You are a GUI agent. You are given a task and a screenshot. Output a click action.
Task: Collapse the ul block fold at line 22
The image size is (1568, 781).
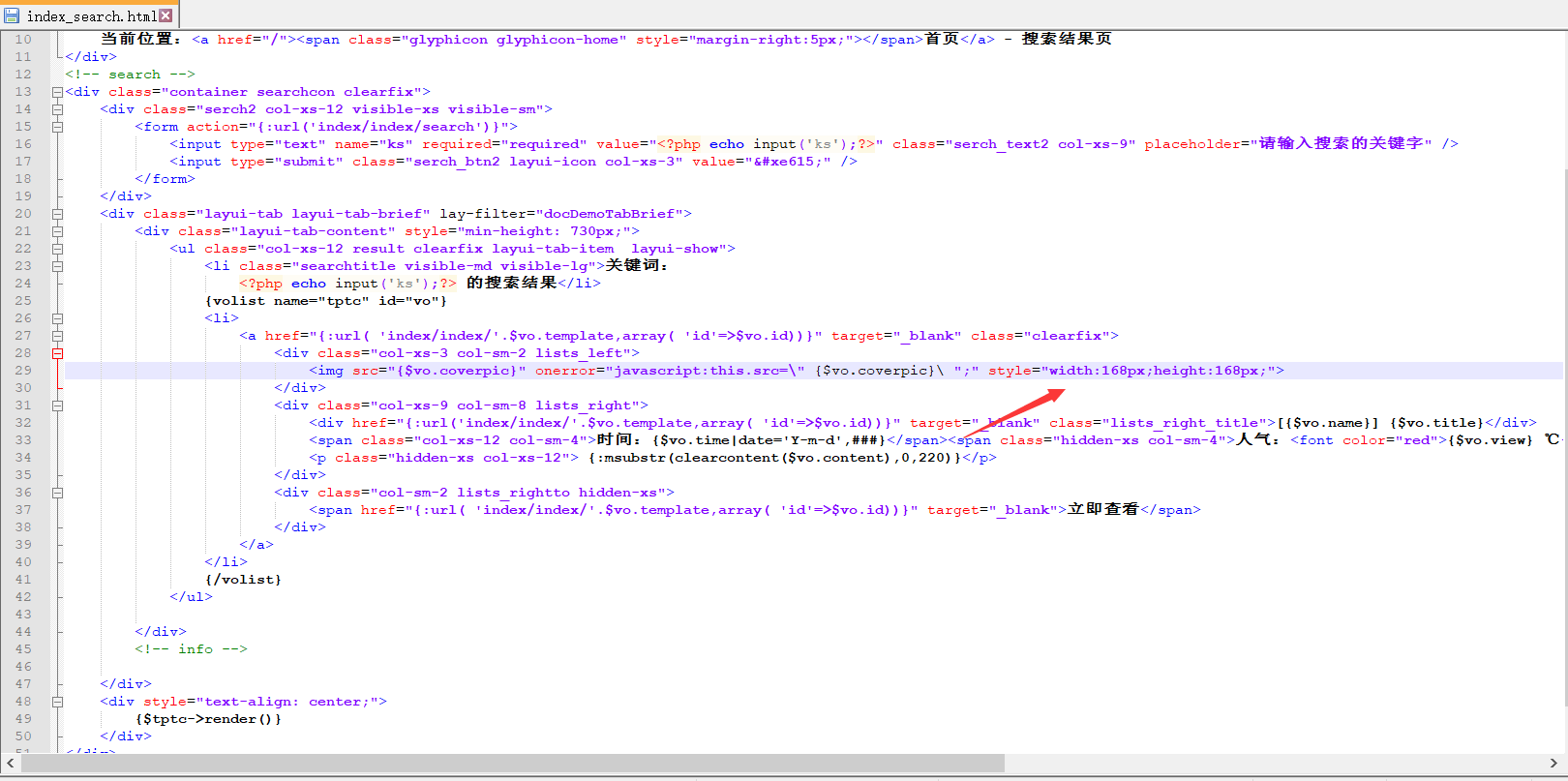57,249
